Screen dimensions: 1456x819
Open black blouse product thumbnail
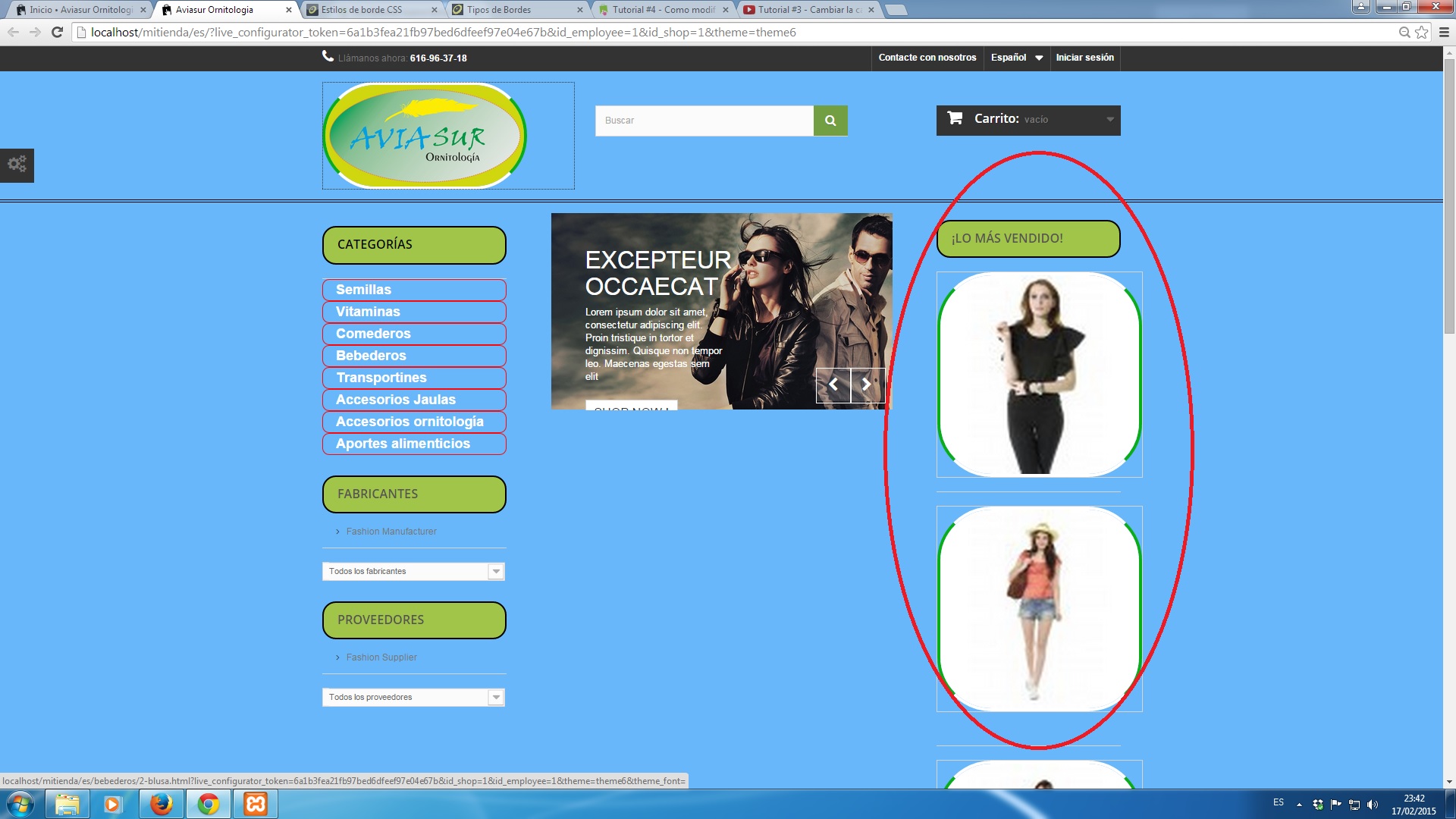click(x=1039, y=375)
